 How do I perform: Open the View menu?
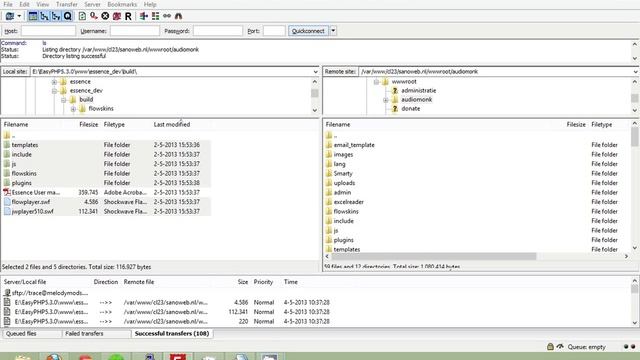(42, 4)
